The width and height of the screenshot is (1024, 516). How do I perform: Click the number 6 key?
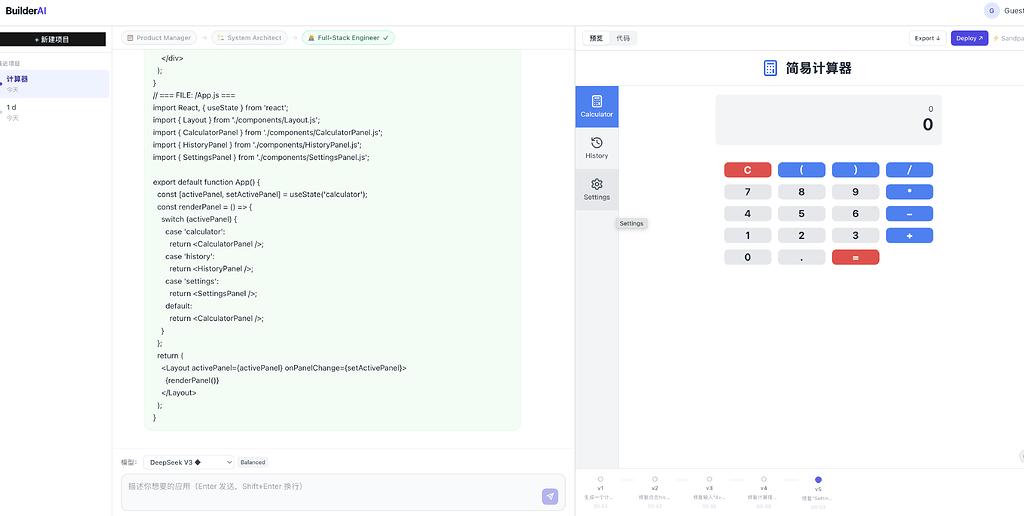click(x=856, y=214)
